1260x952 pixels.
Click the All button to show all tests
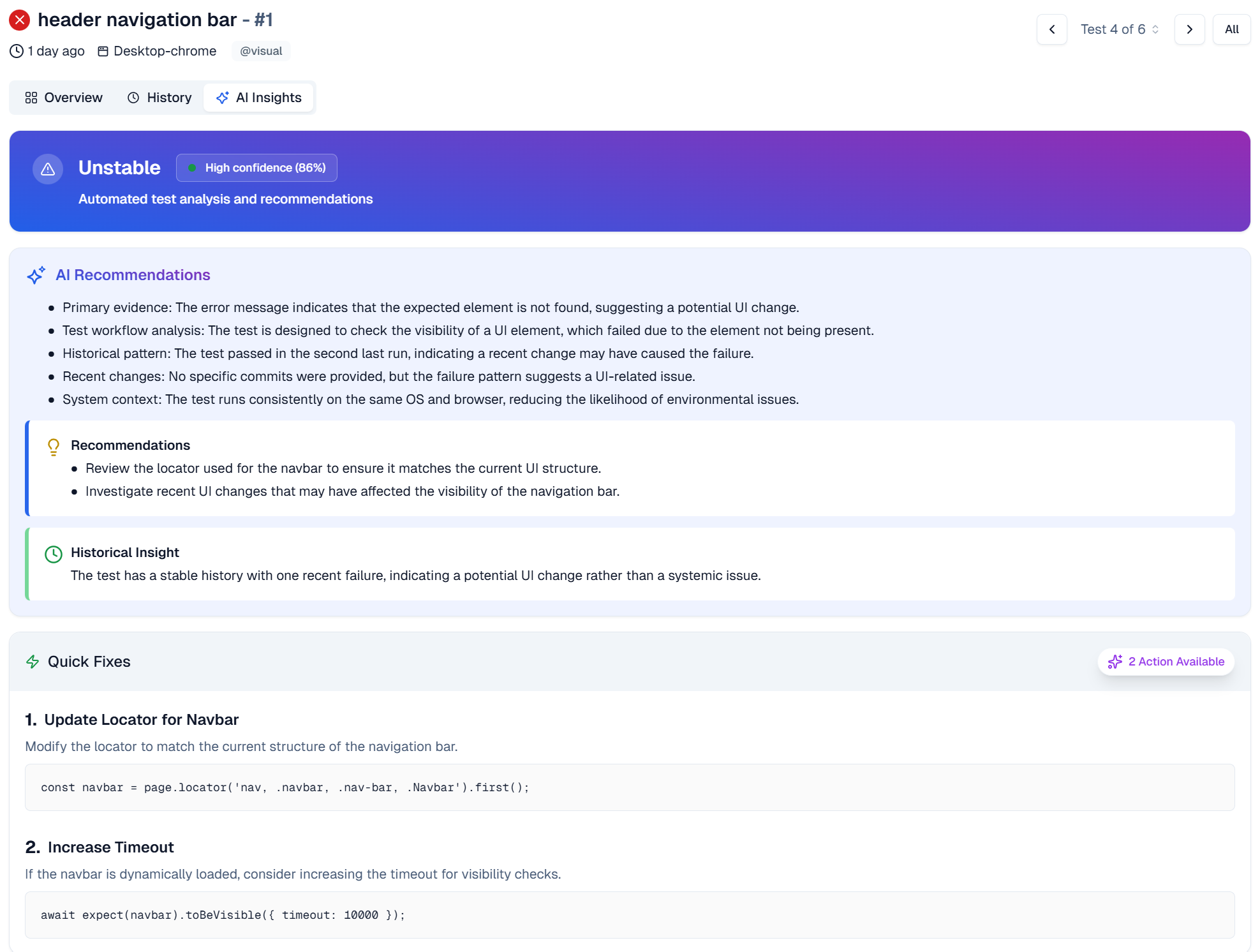[x=1232, y=29]
